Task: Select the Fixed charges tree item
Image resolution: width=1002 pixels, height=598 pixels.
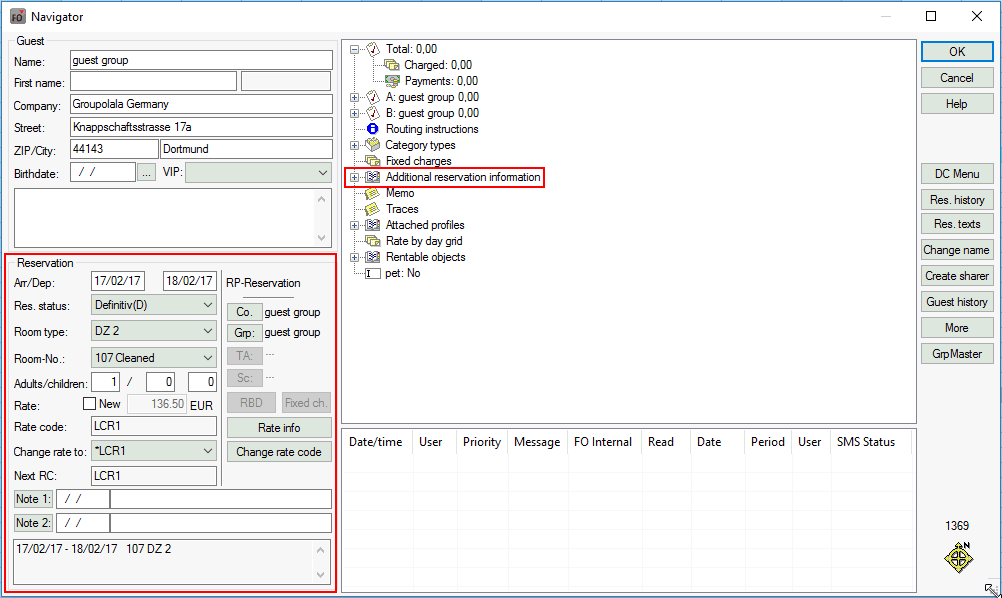Action: 418,161
